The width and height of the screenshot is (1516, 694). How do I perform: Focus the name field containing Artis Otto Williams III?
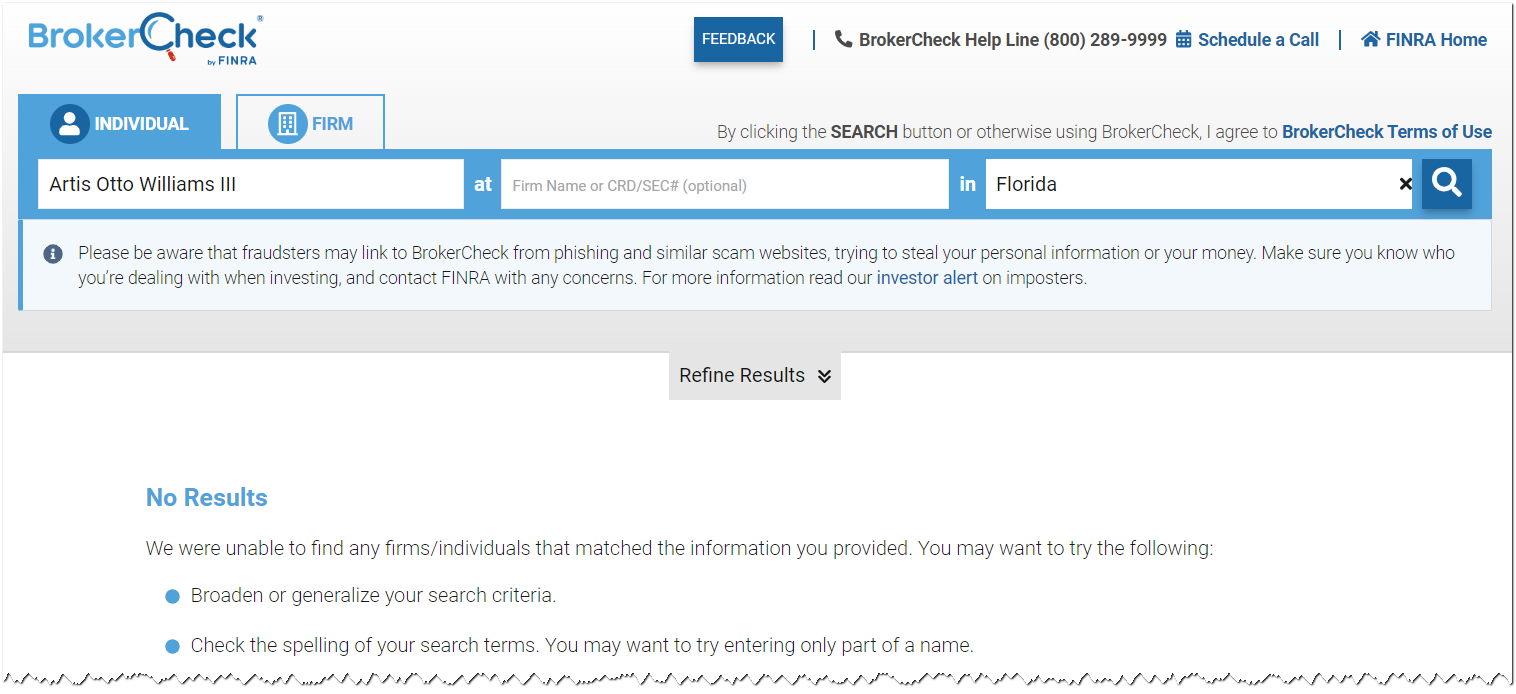click(x=251, y=184)
